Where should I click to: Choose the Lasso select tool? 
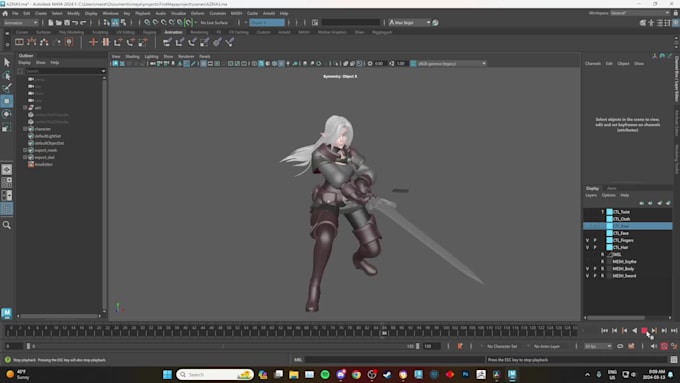point(7,75)
